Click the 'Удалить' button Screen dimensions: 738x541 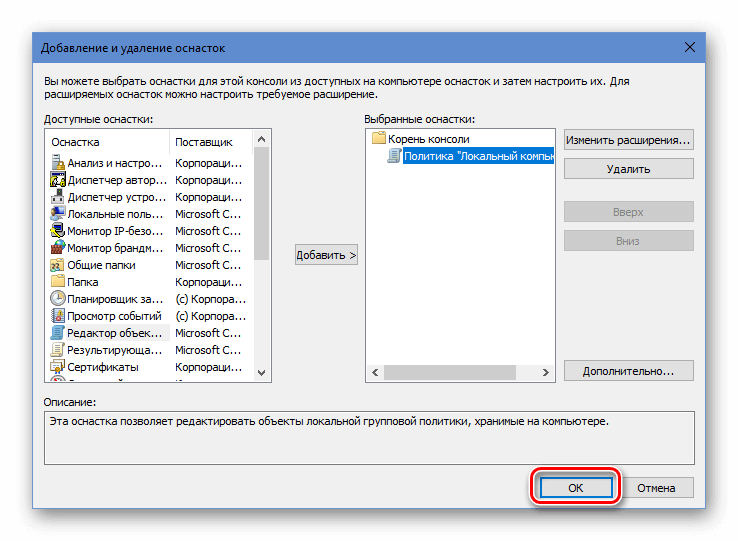(628, 169)
